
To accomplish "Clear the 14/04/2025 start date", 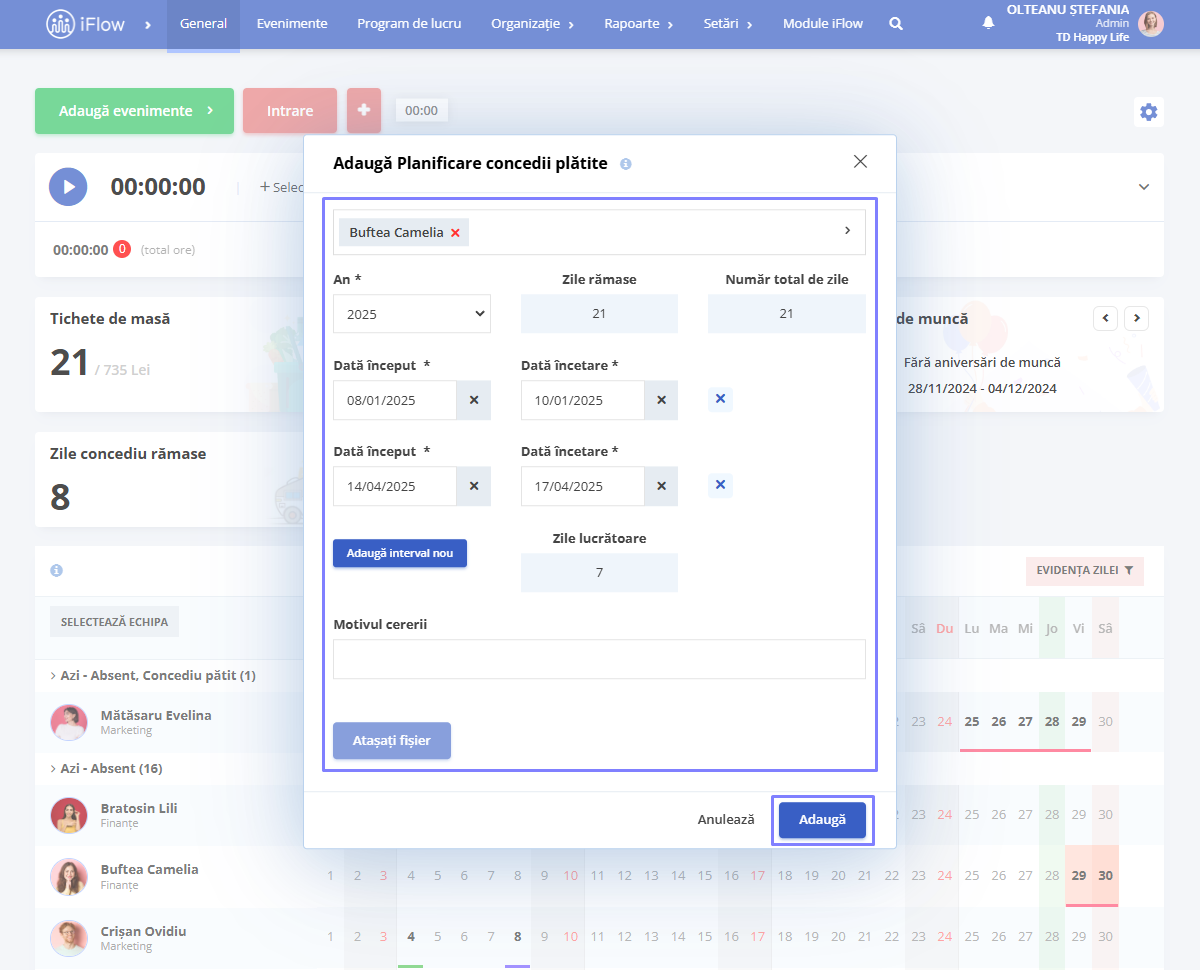I will 474,486.
